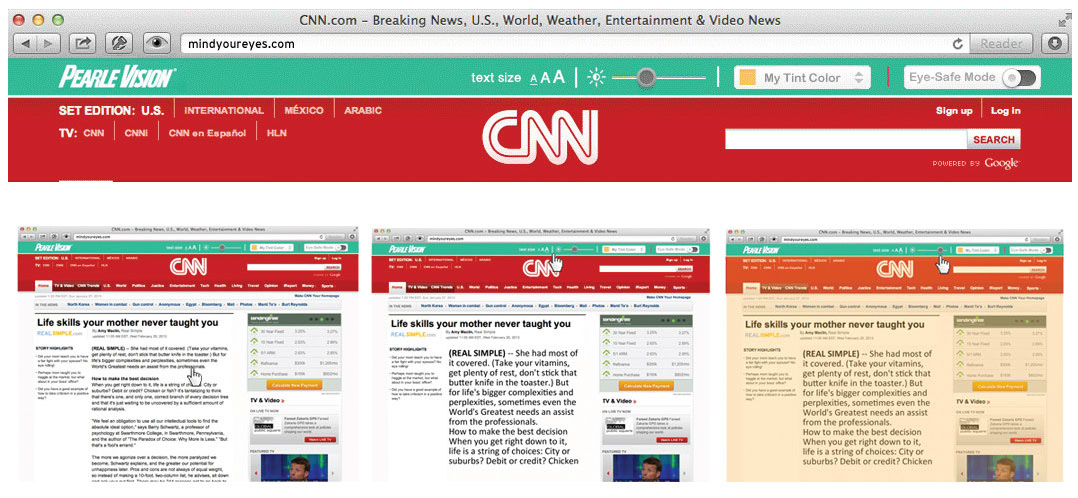Click Calculate New Payment in the orange-tinted screenshot

click(1001, 385)
